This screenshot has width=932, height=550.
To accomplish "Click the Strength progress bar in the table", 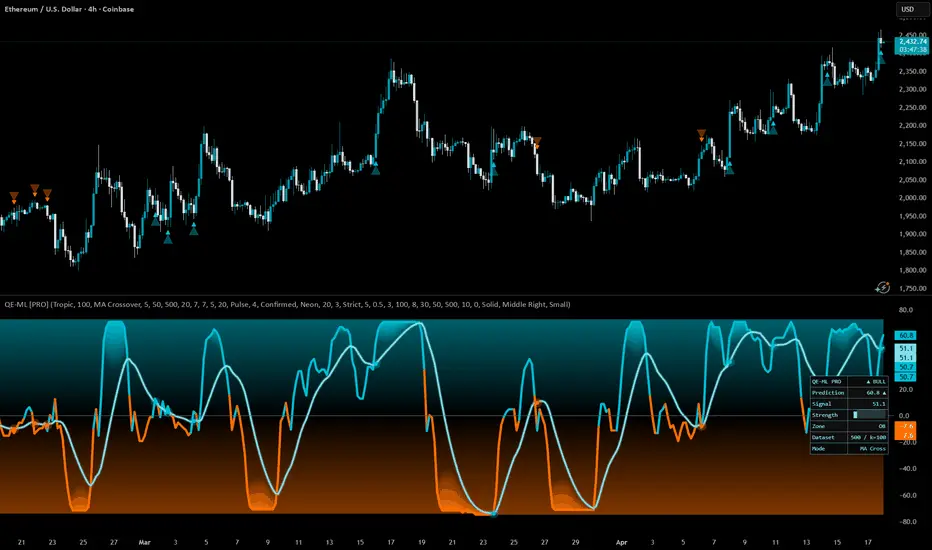I will point(868,415).
